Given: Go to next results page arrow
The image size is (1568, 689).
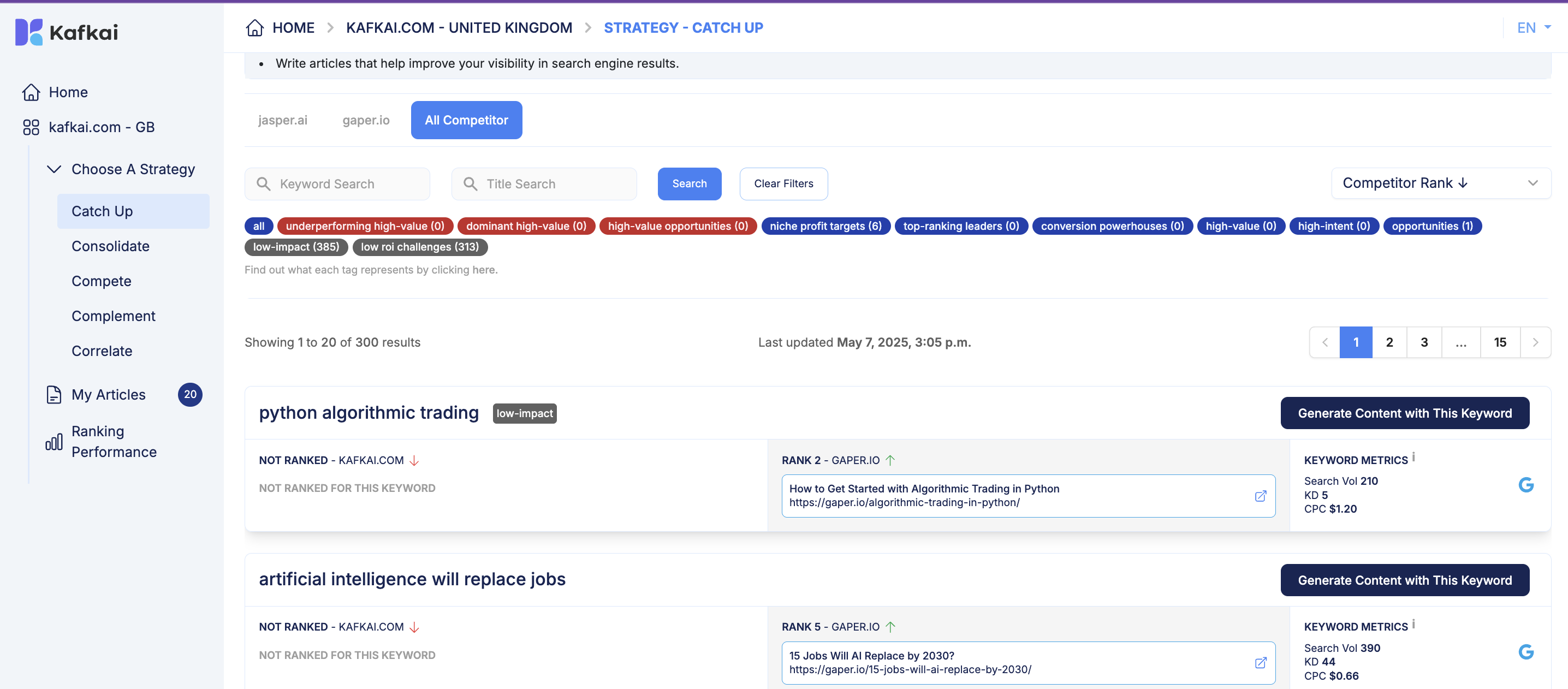Looking at the screenshot, I should pyautogui.click(x=1535, y=342).
